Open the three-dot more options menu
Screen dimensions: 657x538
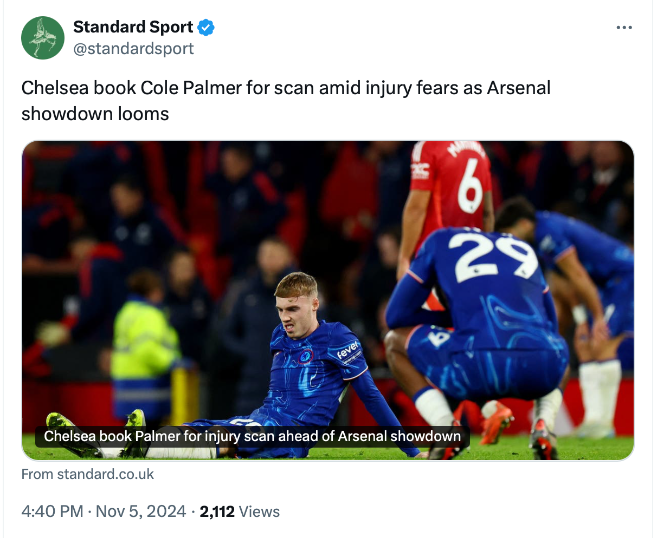point(624,27)
